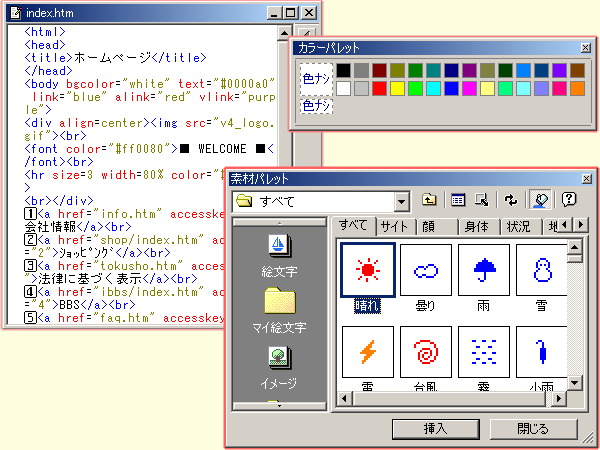
Task: Select the イメージ category icon
Action: (x=281, y=358)
